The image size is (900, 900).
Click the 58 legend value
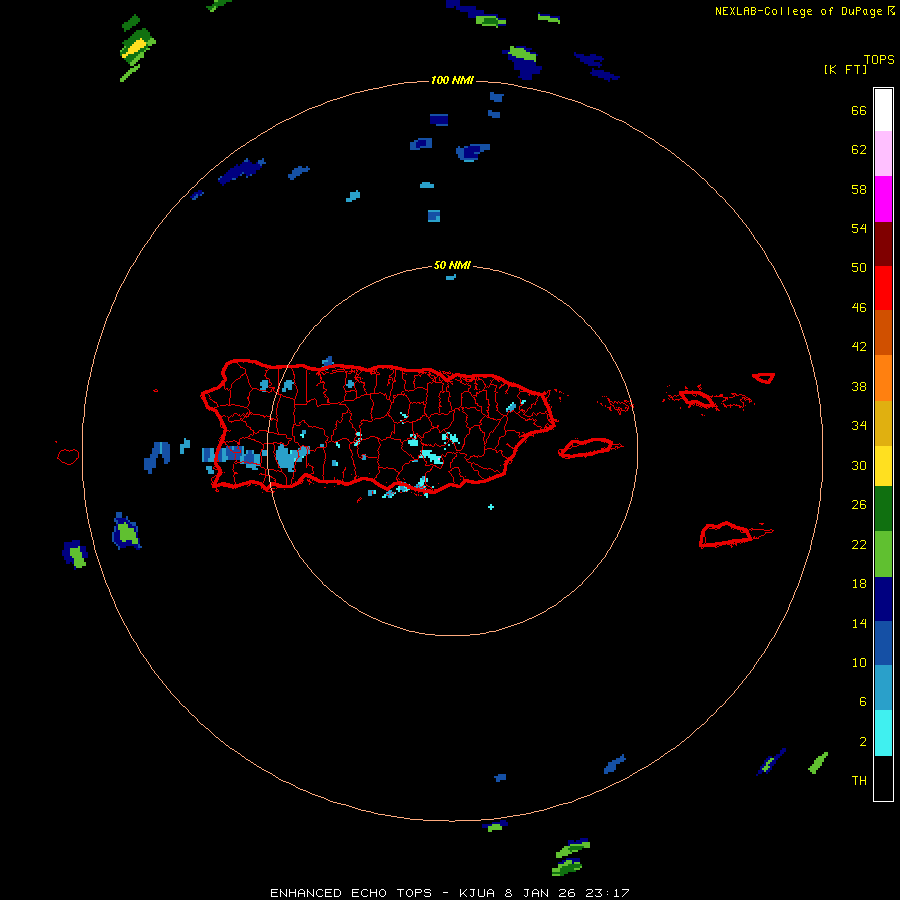(x=859, y=189)
